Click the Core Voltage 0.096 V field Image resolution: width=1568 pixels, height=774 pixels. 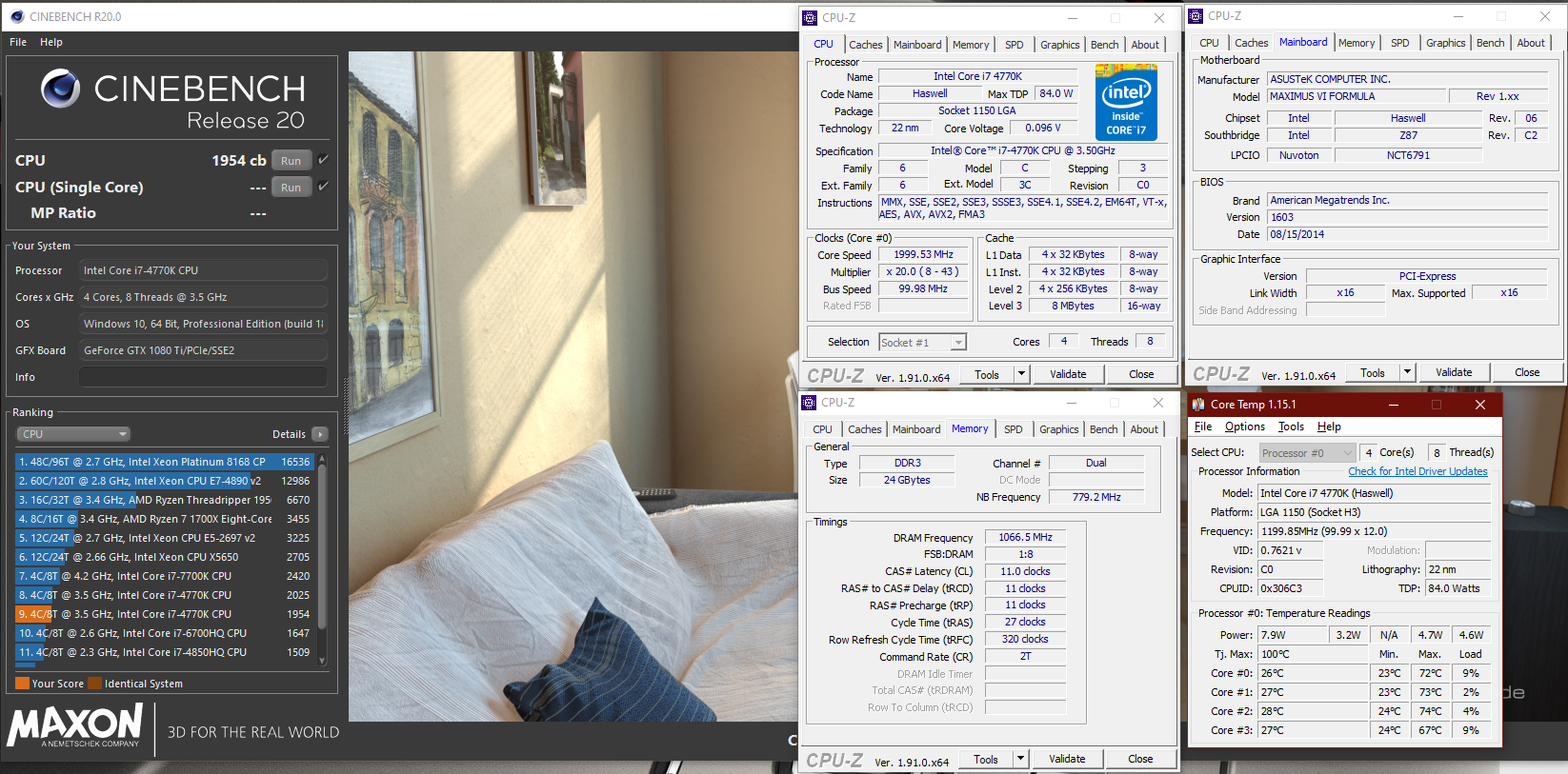tap(1043, 128)
